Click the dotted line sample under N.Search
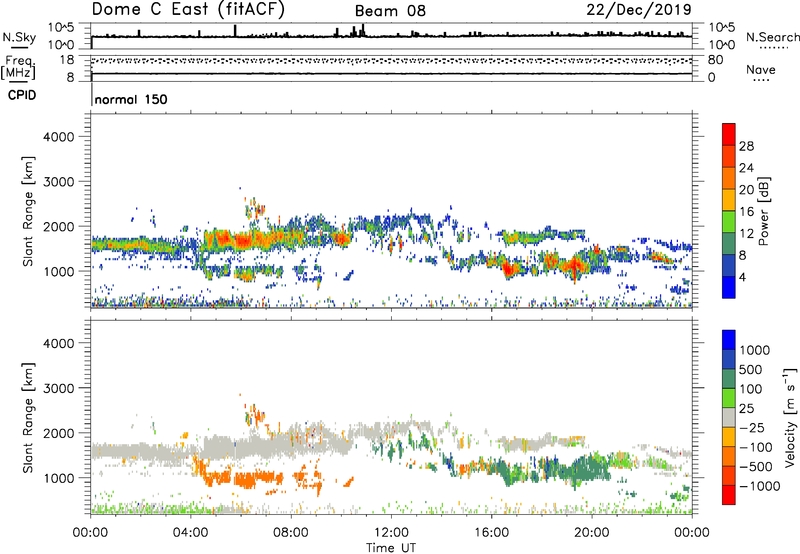The image size is (800, 554). [x=774, y=48]
